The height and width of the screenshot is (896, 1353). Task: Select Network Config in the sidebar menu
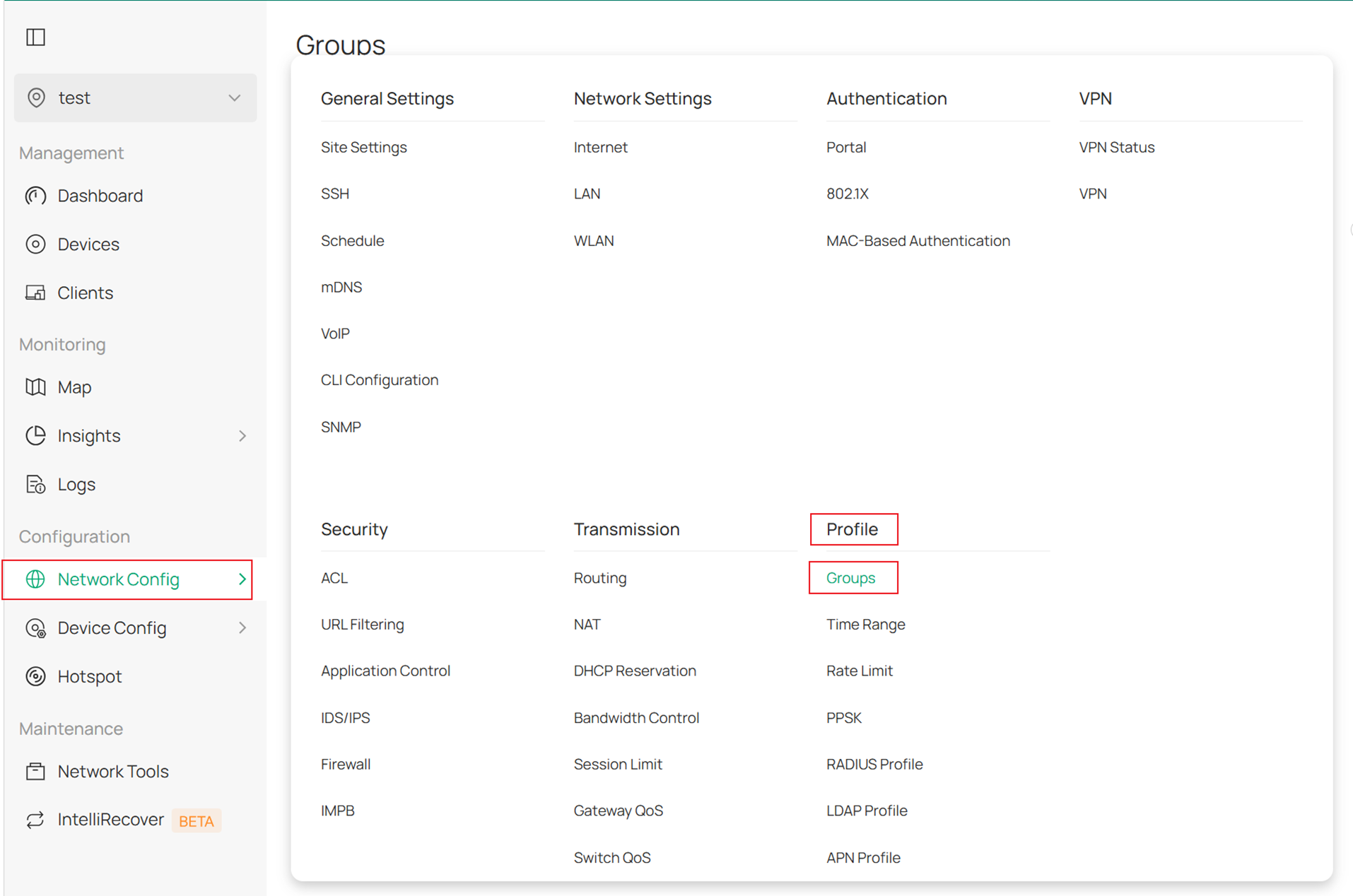pos(118,579)
